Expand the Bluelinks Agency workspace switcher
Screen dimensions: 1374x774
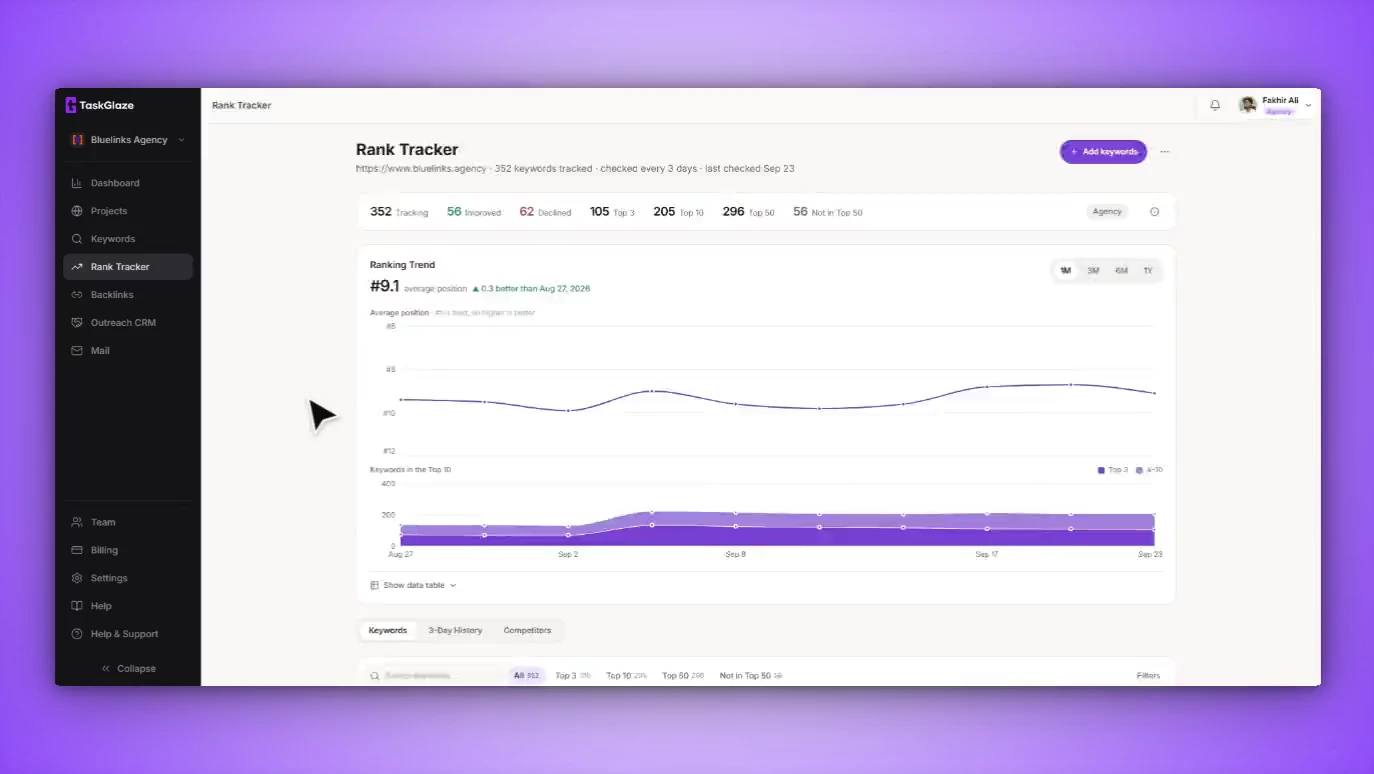pos(128,140)
